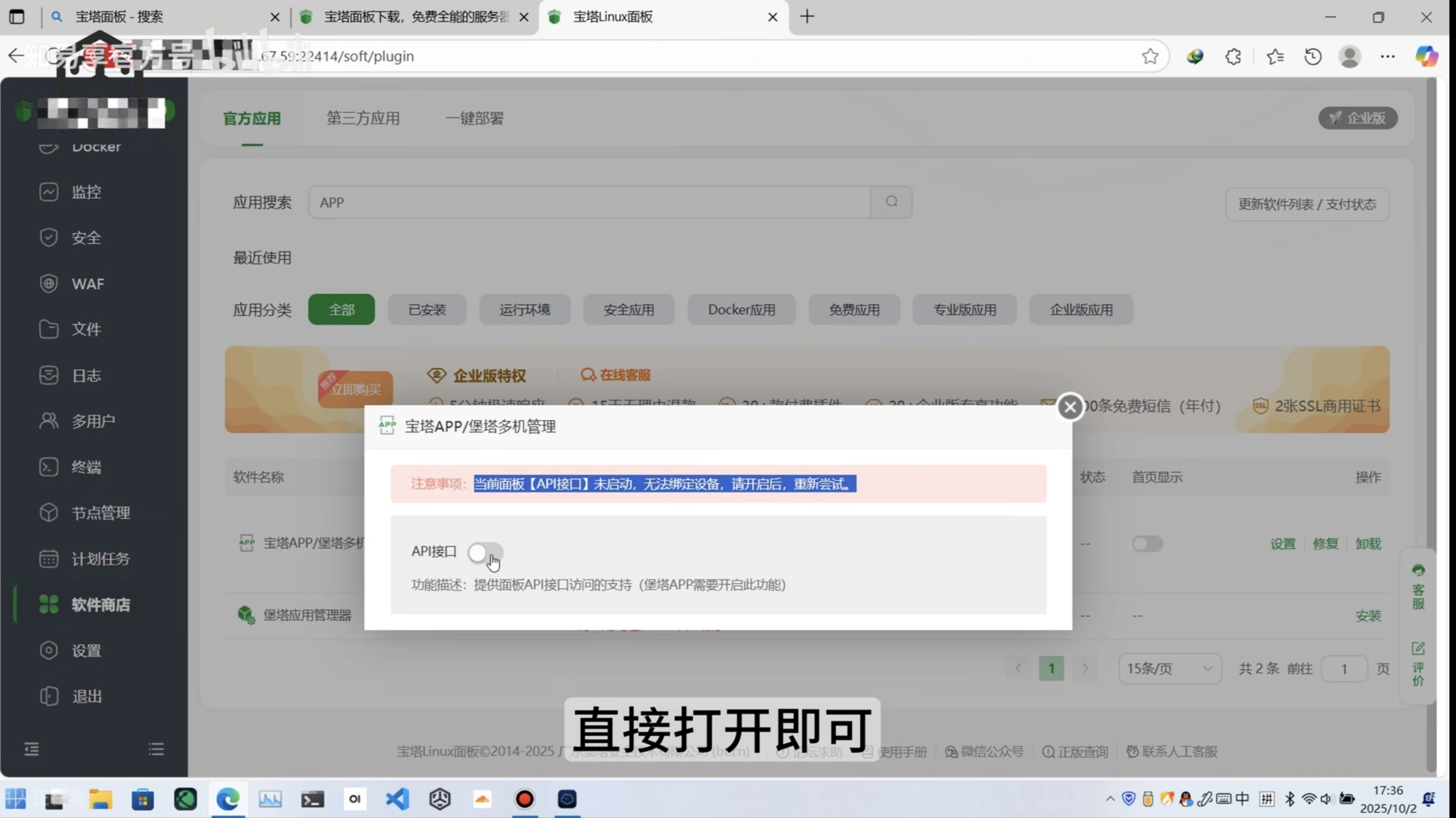
Task: Click into the 应用搜索 input field
Action: point(588,202)
